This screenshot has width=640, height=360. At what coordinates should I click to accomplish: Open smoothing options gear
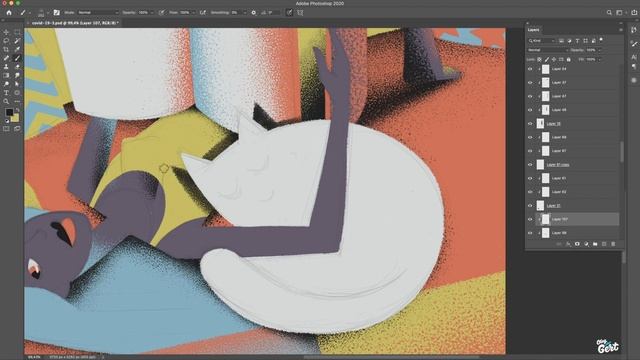pyautogui.click(x=253, y=13)
